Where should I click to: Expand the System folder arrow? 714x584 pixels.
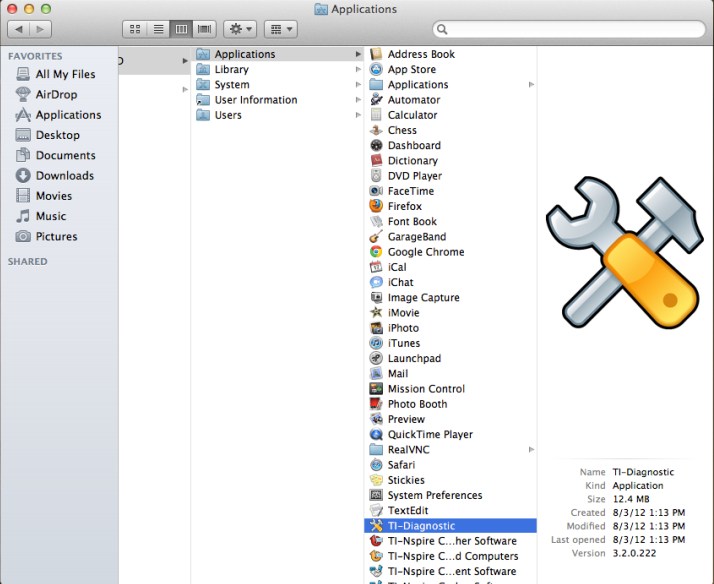click(x=358, y=85)
